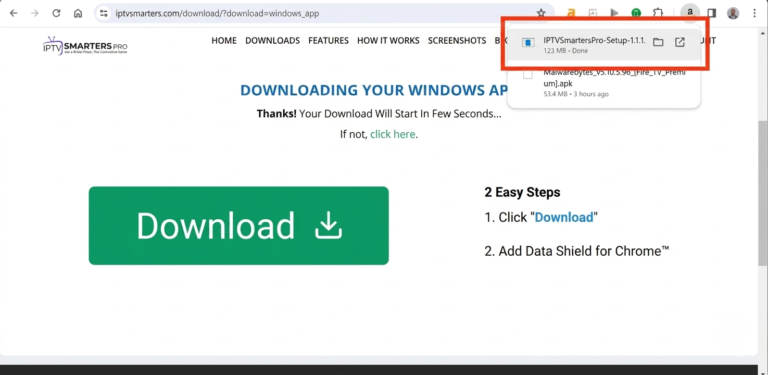
Task: Open the IPTVSmartersPro download externally
Action: tap(680, 43)
